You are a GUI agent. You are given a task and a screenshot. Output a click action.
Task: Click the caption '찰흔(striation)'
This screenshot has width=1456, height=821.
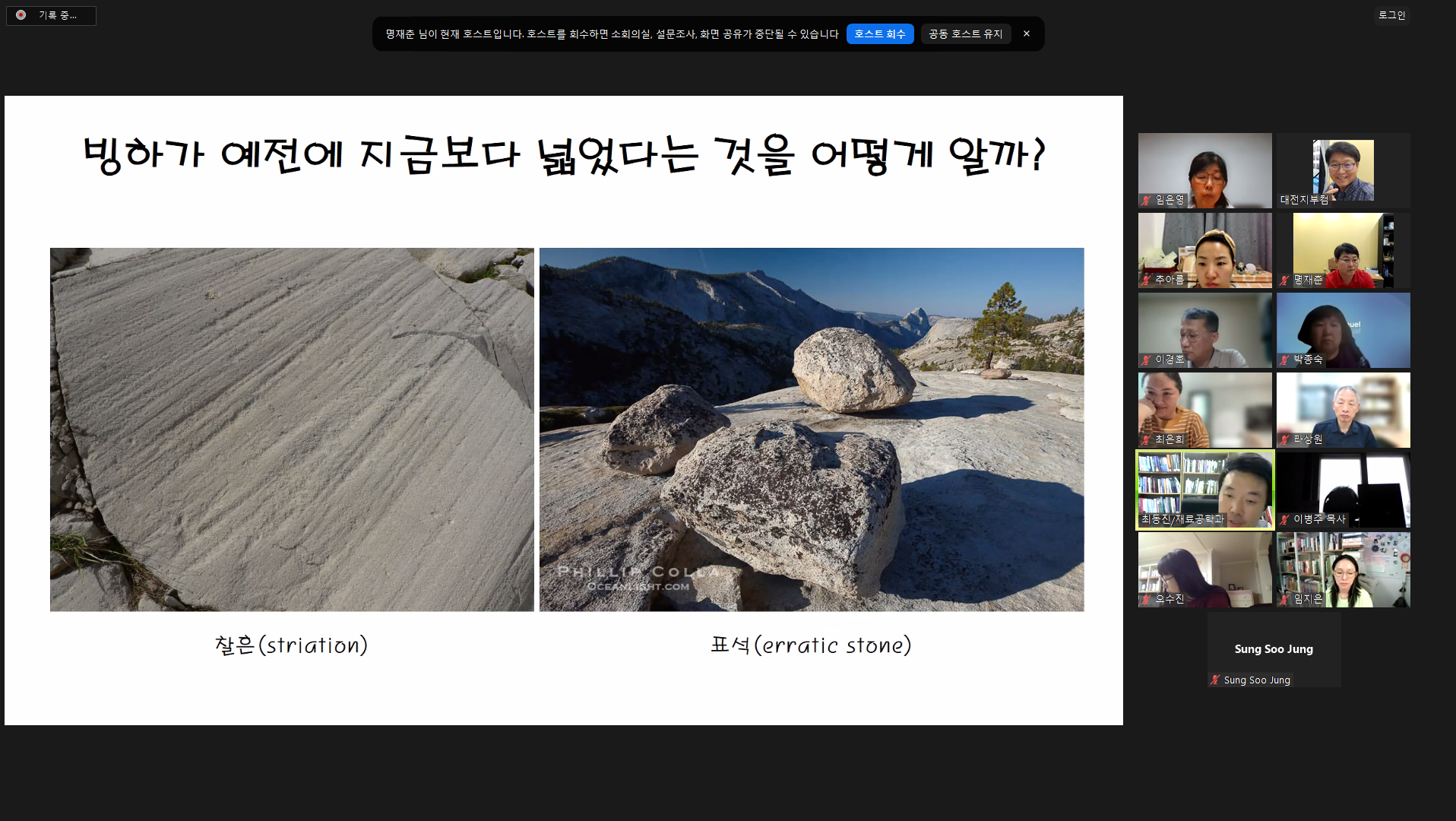point(292,645)
